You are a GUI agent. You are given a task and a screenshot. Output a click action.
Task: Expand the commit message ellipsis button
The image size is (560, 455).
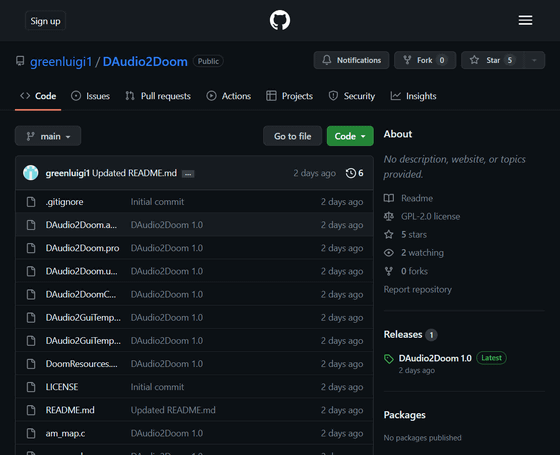tap(188, 174)
